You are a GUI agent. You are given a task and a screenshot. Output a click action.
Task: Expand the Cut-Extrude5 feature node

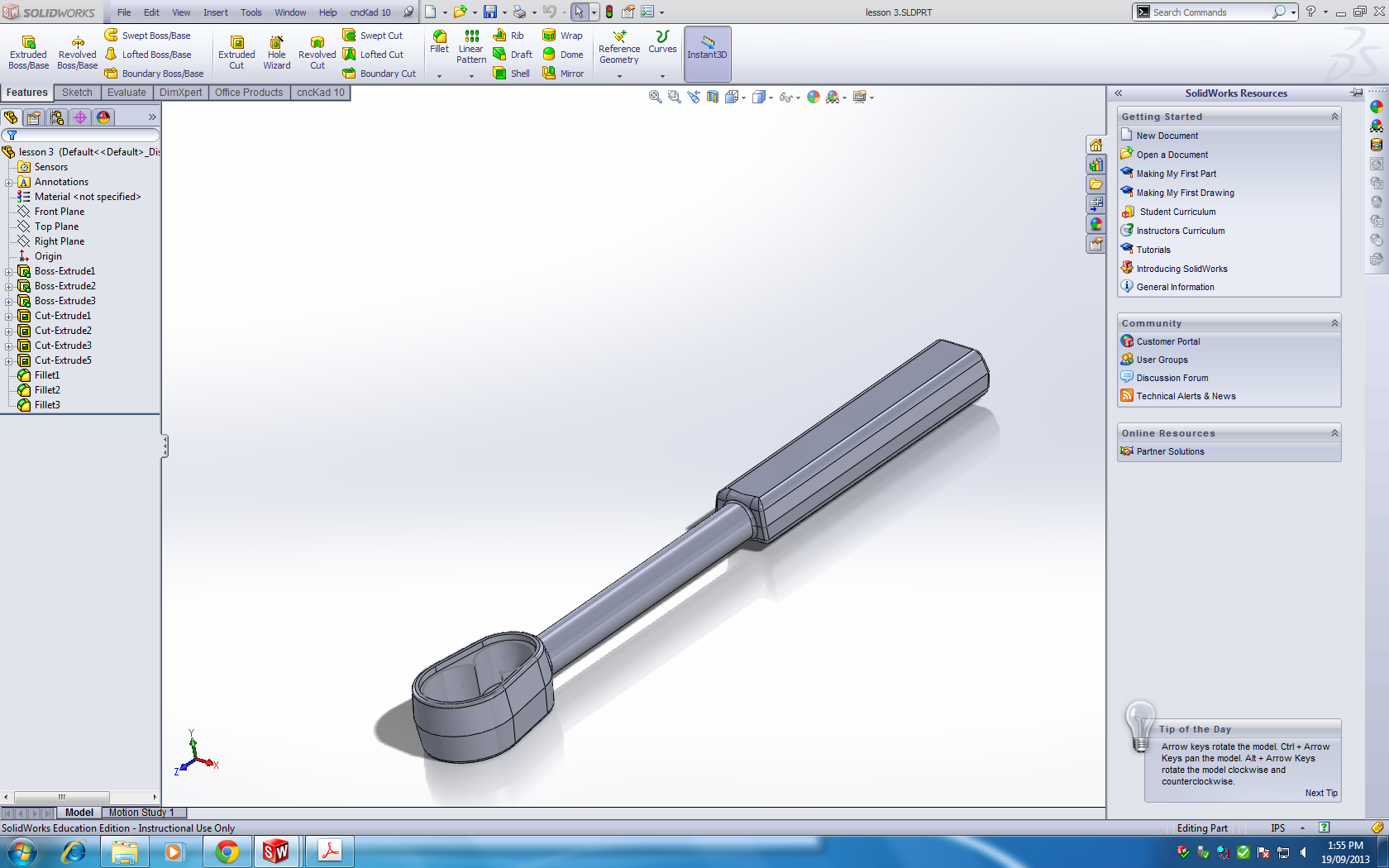[x=9, y=360]
